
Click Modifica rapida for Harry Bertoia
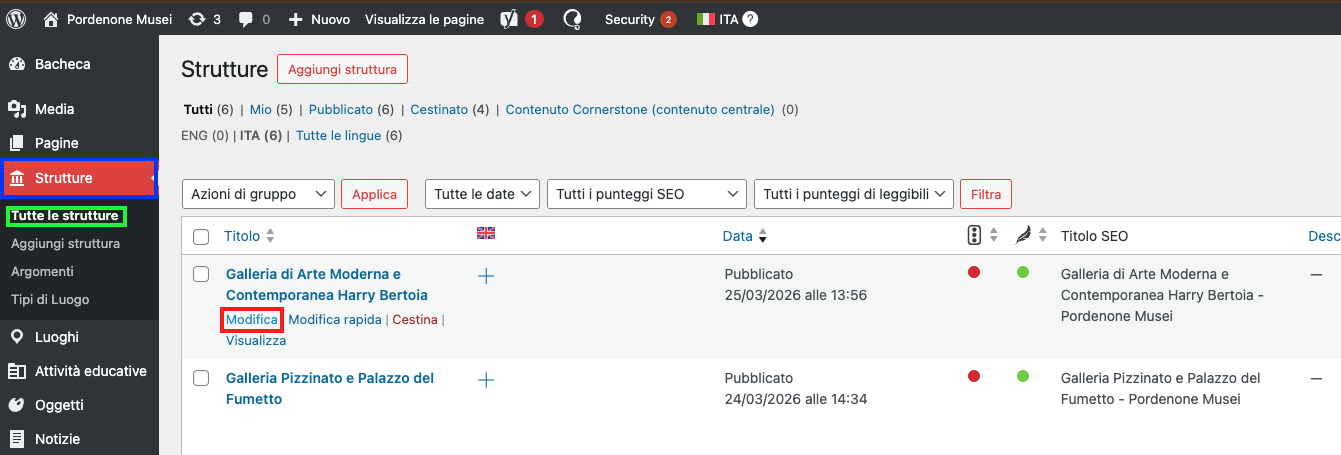pos(335,319)
